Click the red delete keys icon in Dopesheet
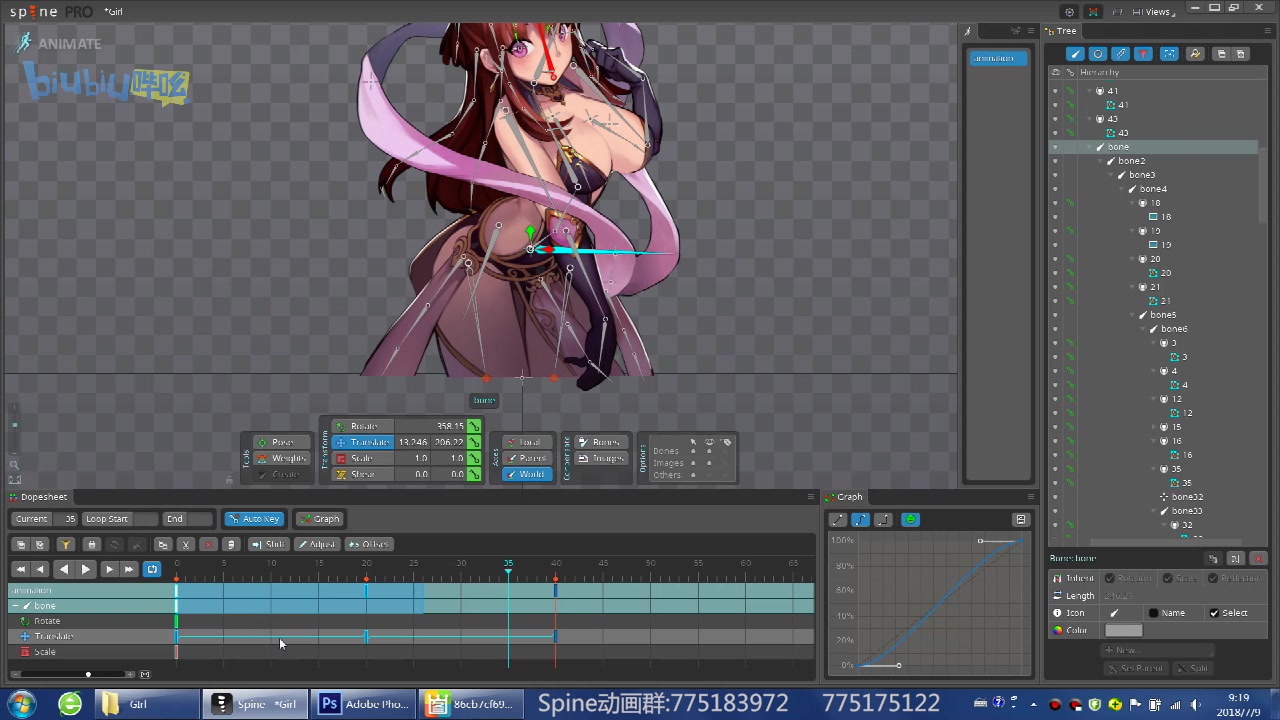Screen dimensions: 1280x720 click(x=208, y=545)
